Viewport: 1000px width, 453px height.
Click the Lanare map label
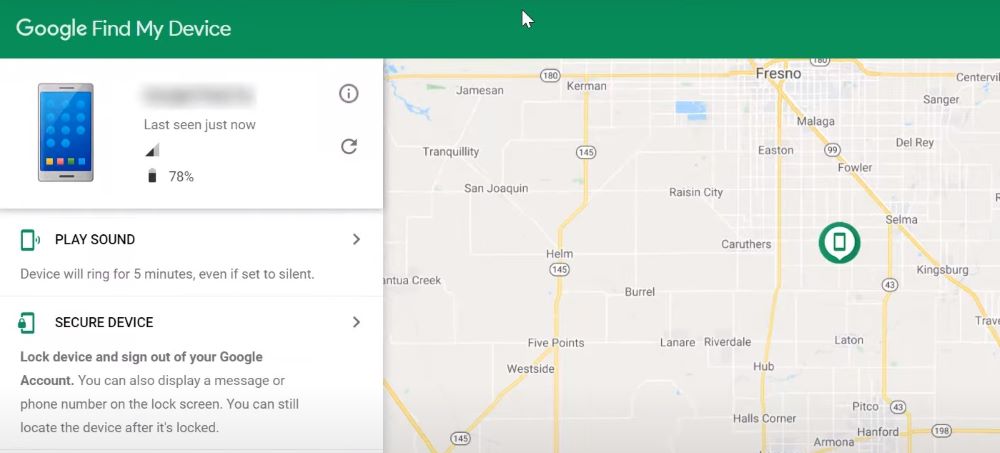[677, 343]
